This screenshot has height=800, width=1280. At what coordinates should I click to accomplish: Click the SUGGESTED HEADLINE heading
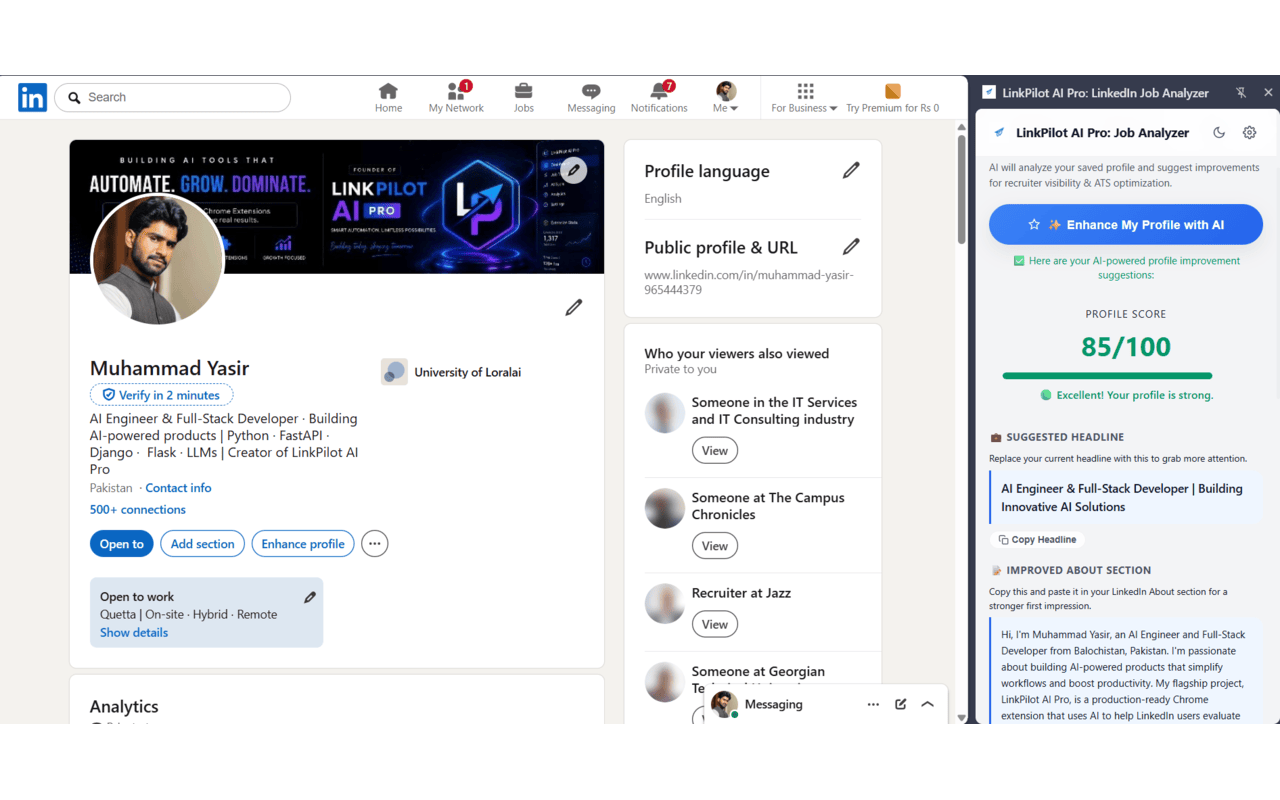coord(1065,437)
